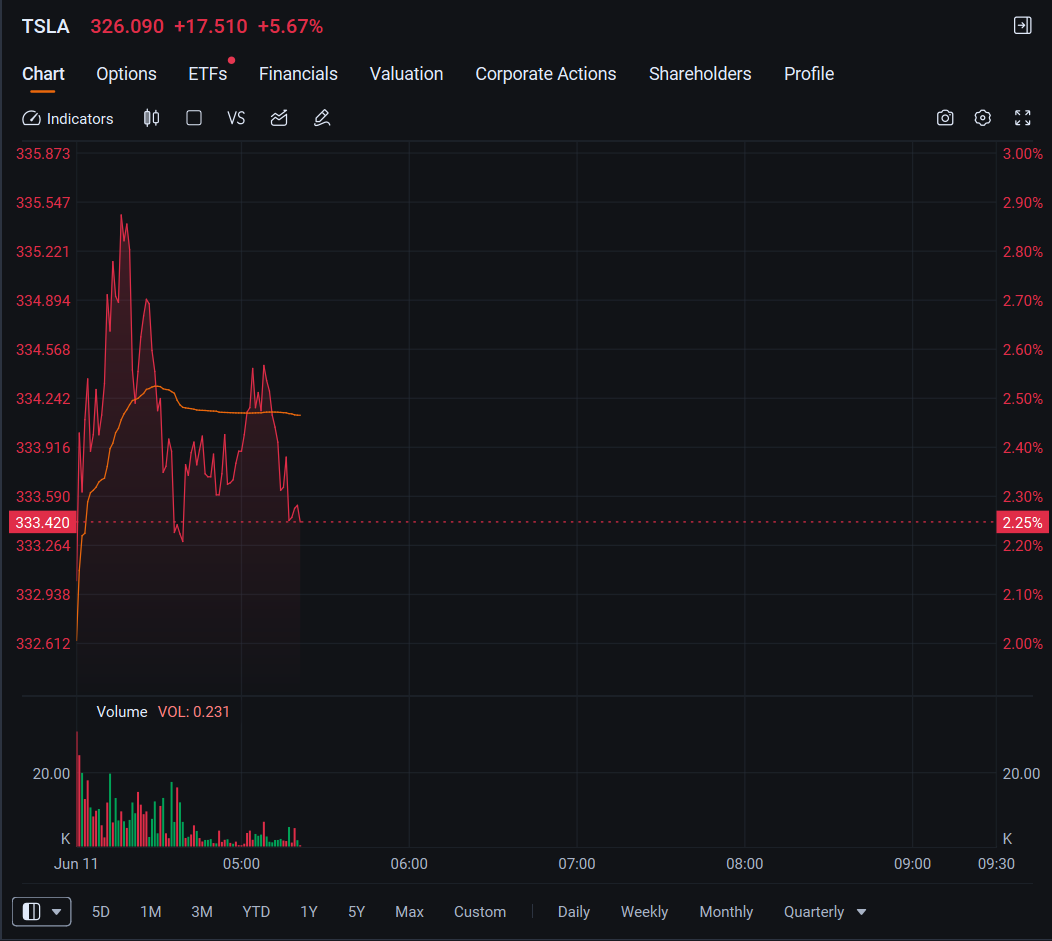The image size is (1052, 941).
Task: Select the Max time range
Action: [409, 912]
